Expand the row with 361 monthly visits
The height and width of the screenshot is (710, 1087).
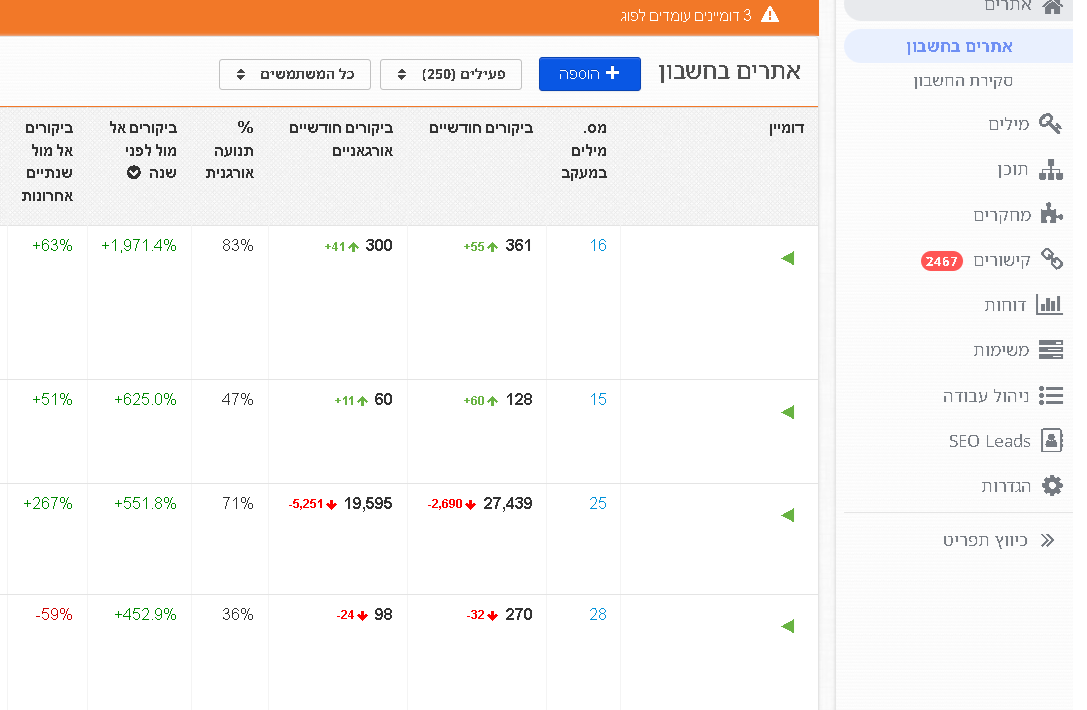point(788,258)
